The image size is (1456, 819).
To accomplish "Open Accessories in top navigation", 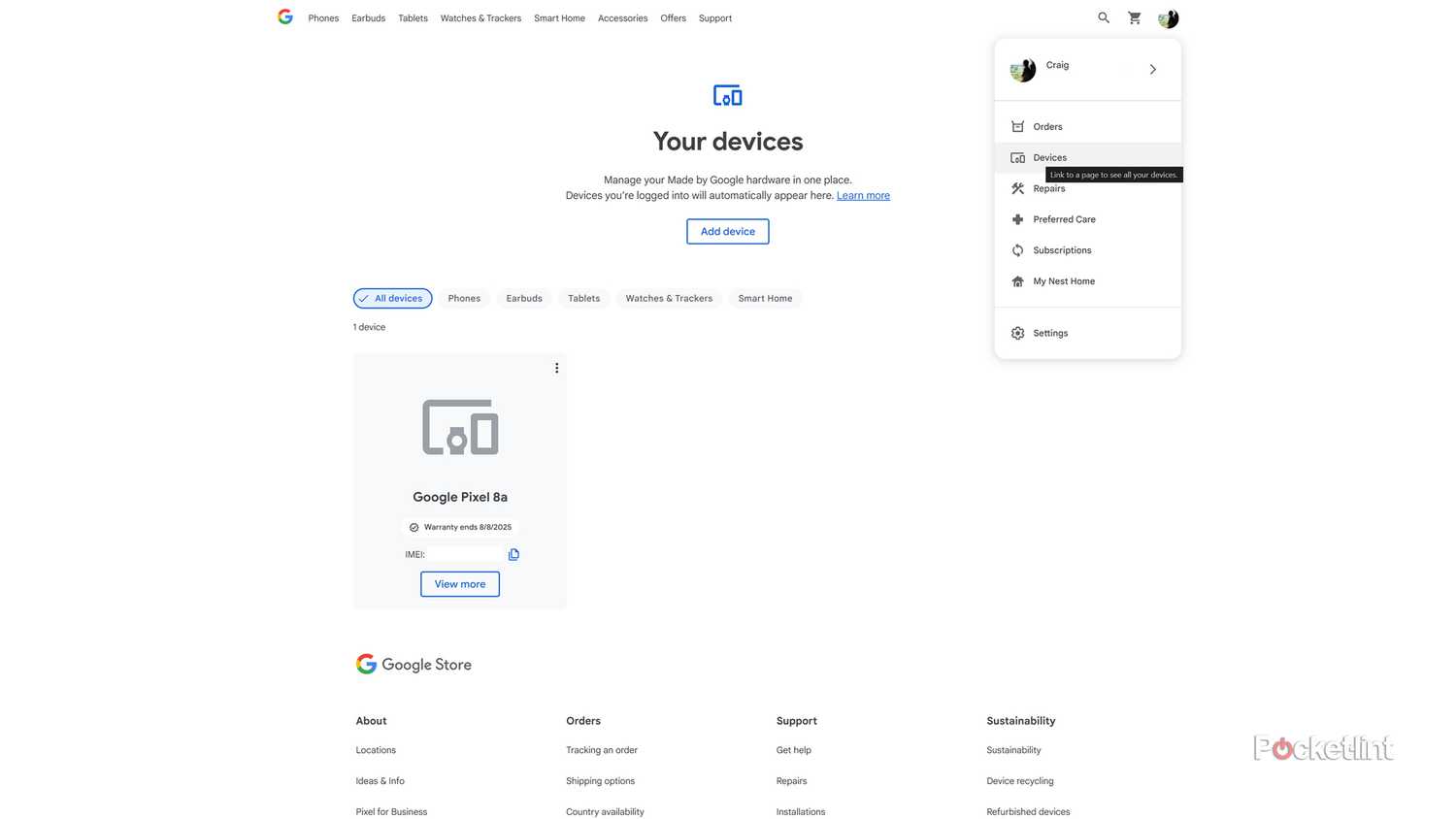I will tap(622, 18).
